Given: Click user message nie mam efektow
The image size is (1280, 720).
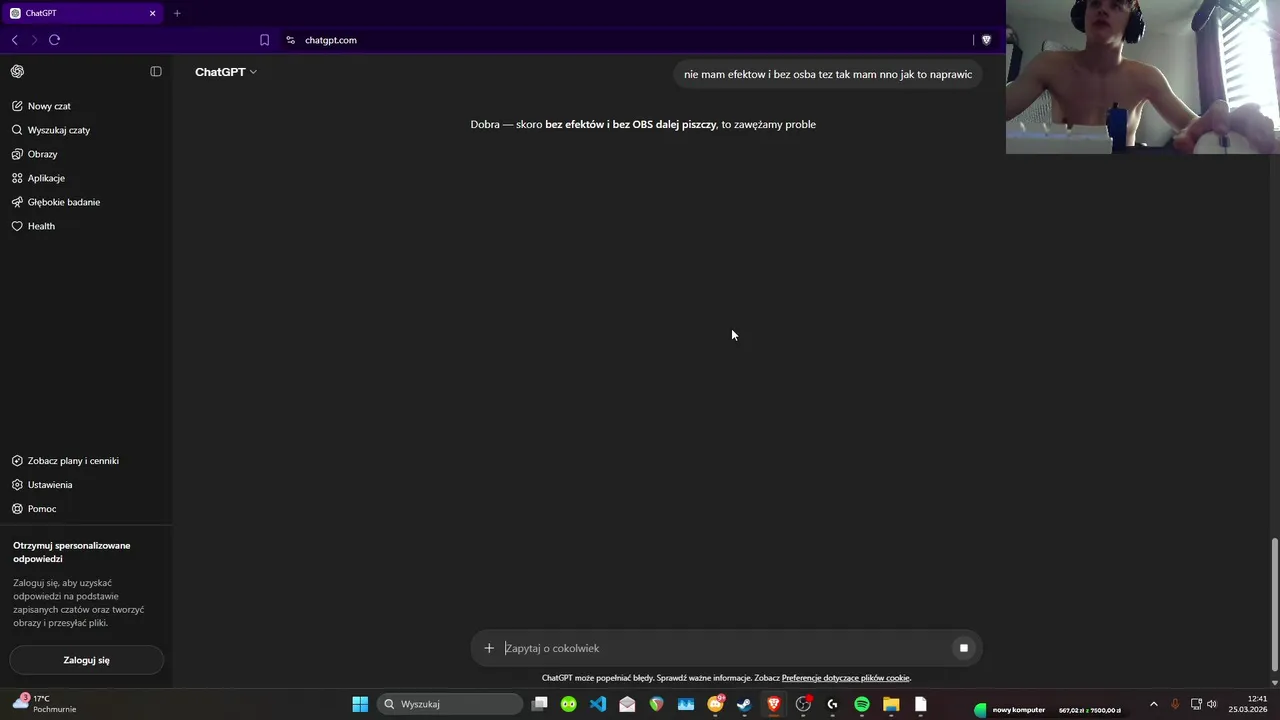Looking at the screenshot, I should click(x=828, y=74).
